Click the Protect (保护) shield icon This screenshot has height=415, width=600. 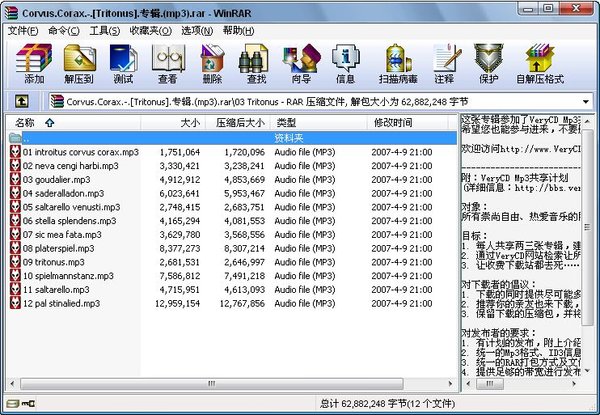tap(489, 63)
